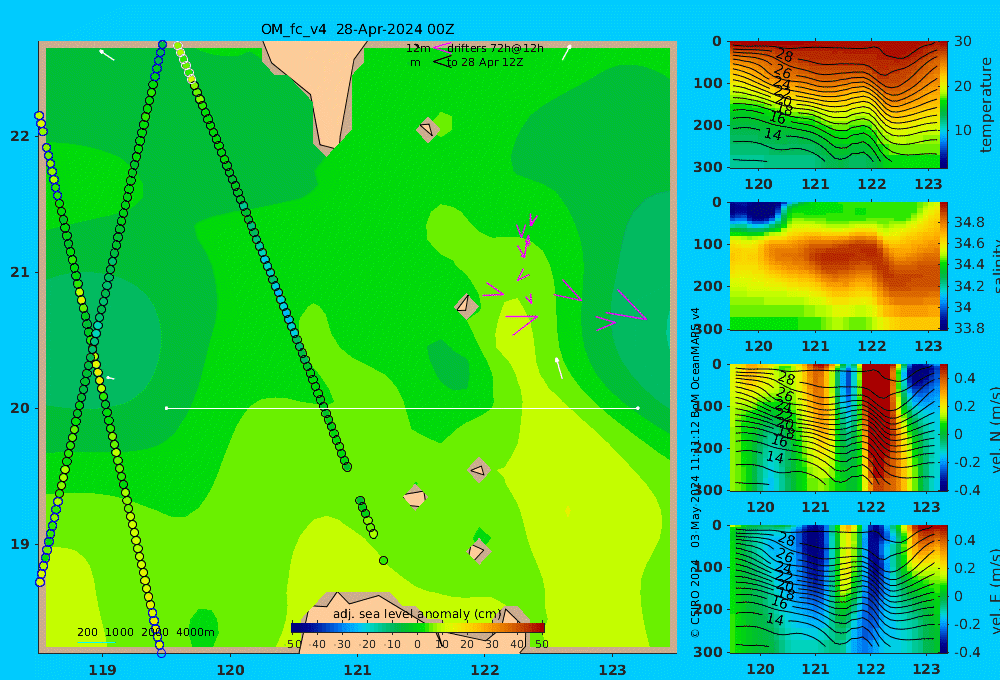Select the 'drifters 72h@12h' legend text
This screenshot has height=680, width=1000.
click(496, 48)
